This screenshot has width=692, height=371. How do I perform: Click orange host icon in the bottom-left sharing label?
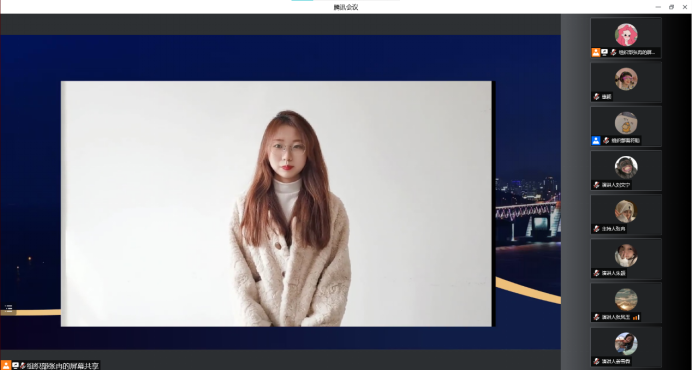(x=6, y=365)
